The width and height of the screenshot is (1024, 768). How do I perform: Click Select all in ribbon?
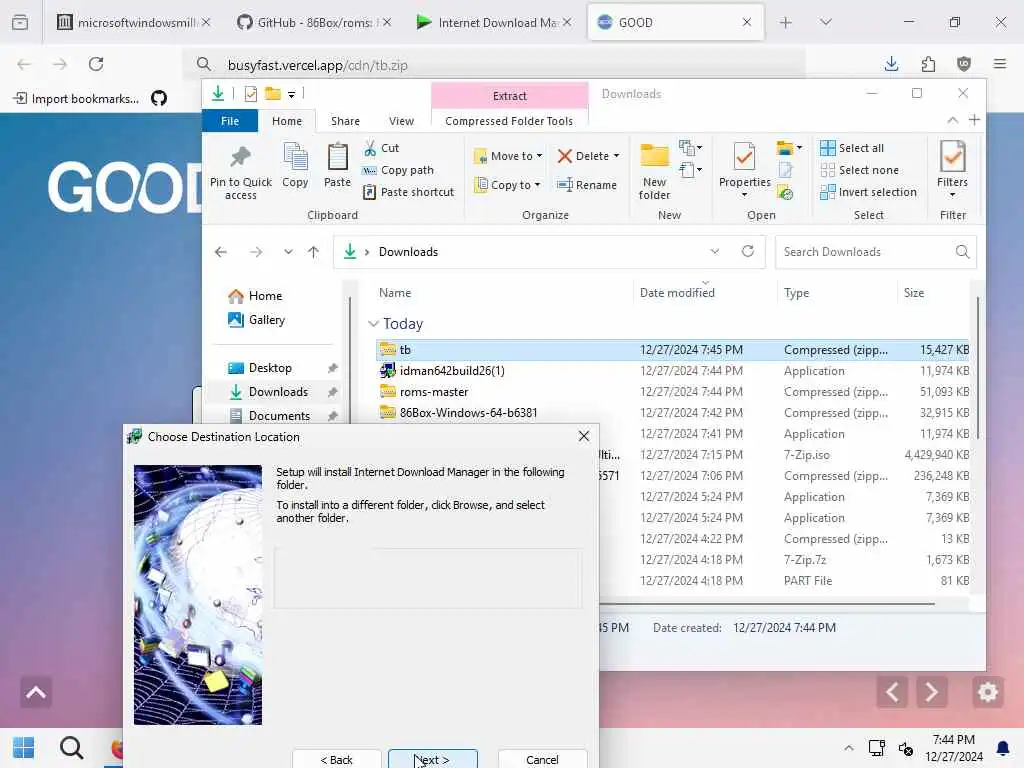[x=852, y=148]
